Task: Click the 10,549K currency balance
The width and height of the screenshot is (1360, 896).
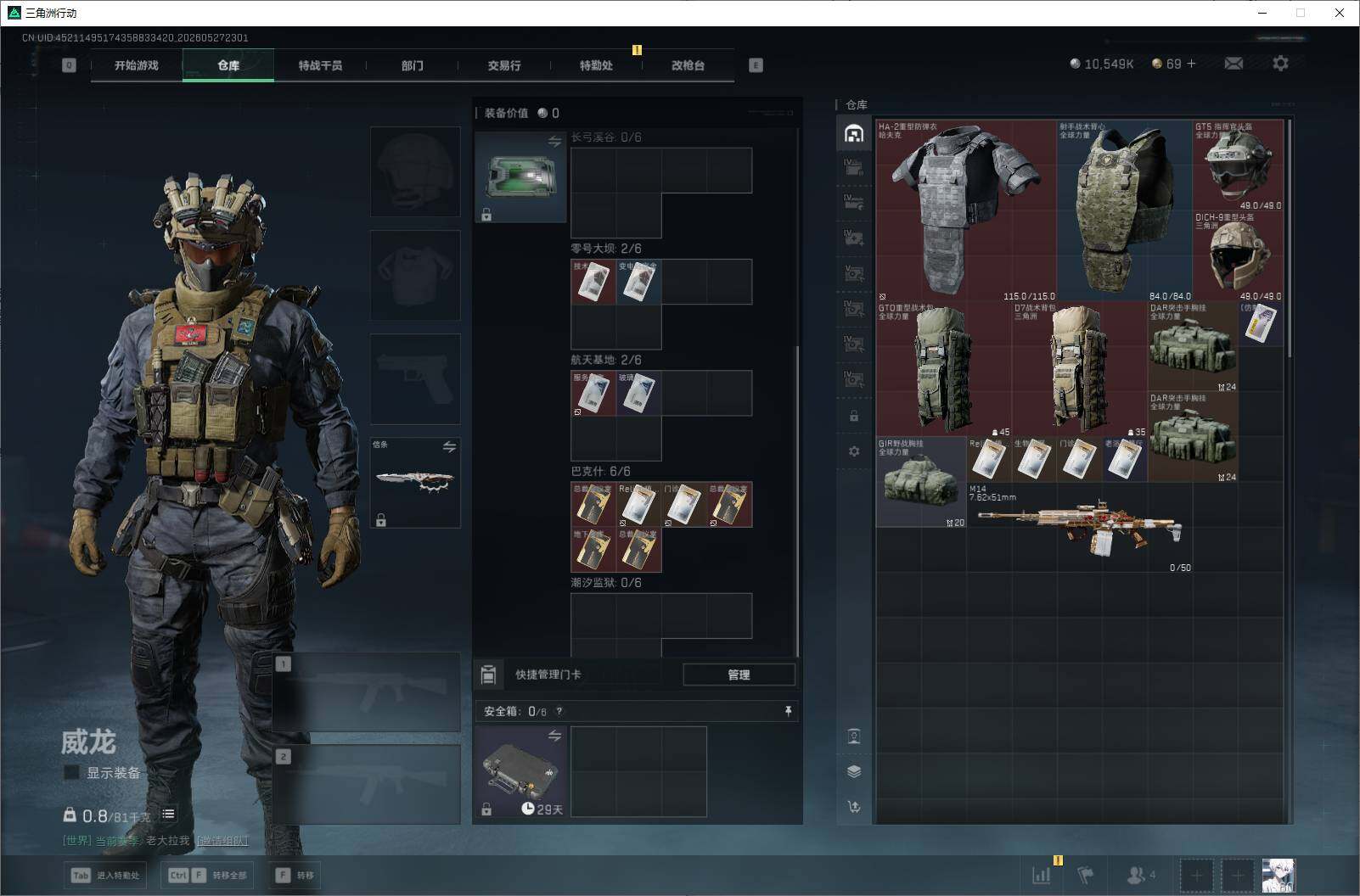Action: (1102, 64)
